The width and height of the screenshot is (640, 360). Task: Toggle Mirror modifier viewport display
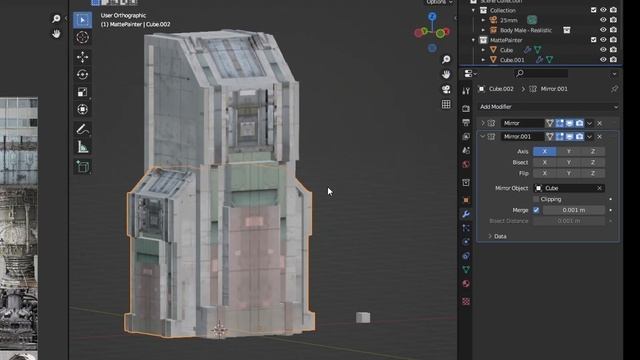tap(569, 123)
